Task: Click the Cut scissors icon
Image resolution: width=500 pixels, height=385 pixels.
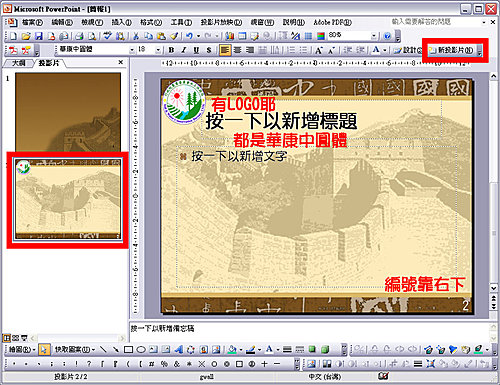Action: coord(136,36)
